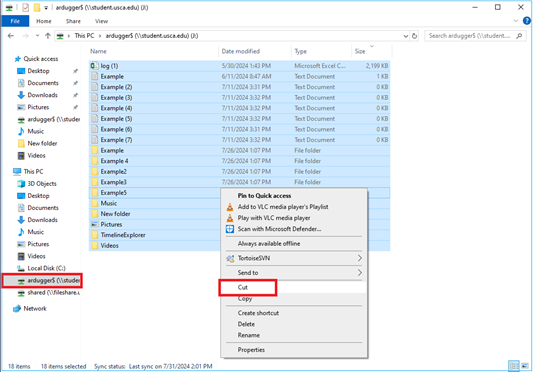Screen dimensions: 533x372
Task: Open Downloads under Quick access
Action: click(42, 95)
